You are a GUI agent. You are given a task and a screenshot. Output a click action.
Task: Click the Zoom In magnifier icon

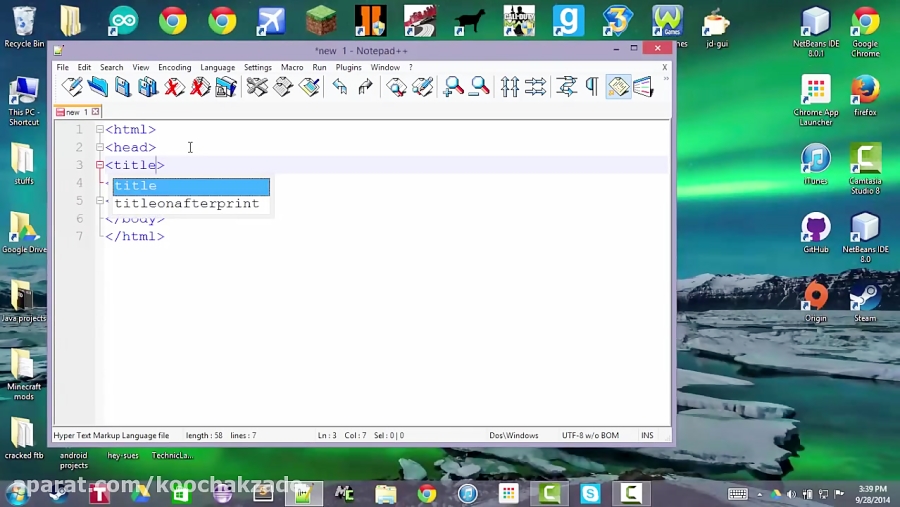coord(454,88)
